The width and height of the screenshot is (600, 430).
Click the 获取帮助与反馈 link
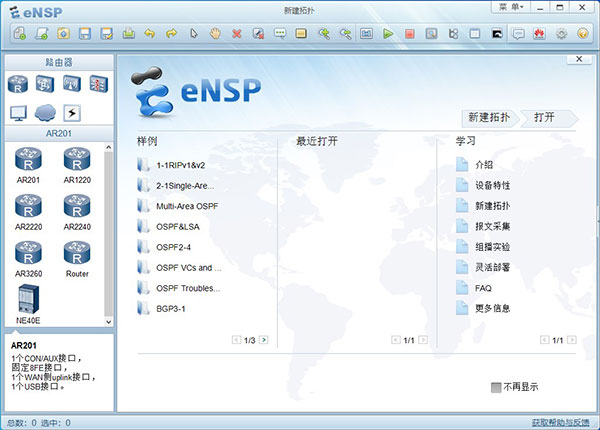click(560, 423)
